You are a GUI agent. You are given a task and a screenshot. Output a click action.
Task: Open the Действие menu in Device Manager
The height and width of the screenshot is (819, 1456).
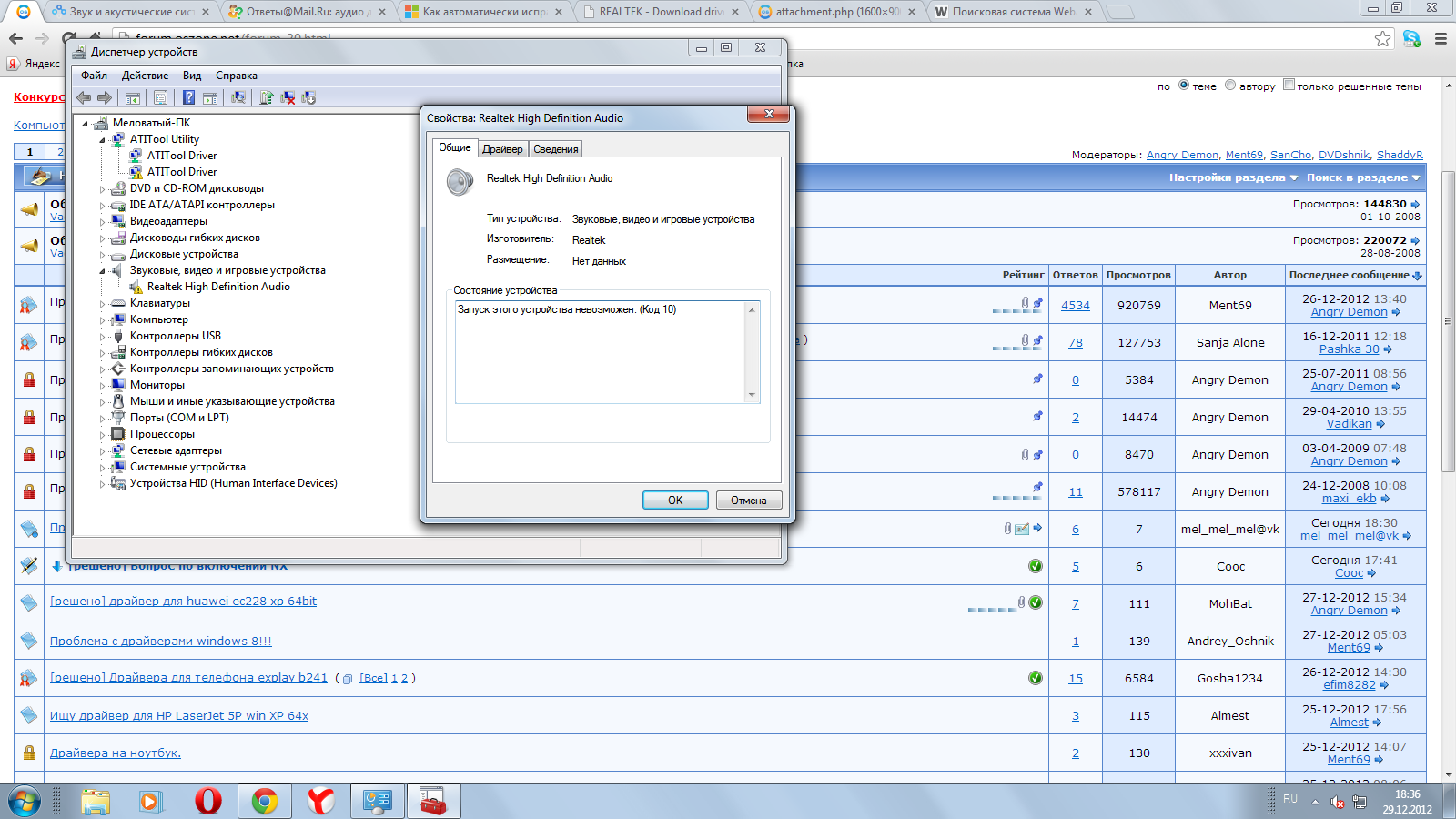point(145,76)
